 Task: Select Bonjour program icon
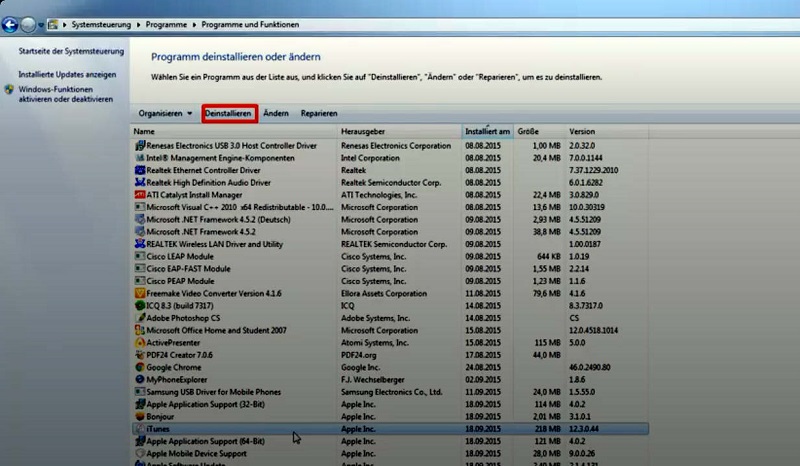[140, 416]
